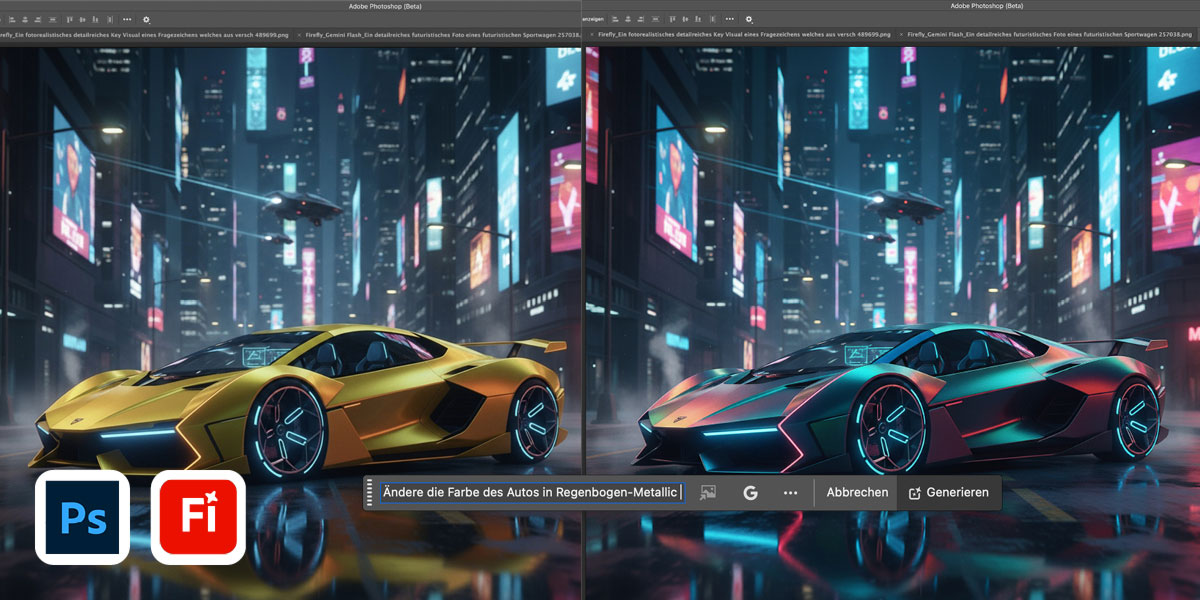The image size is (1200, 600).
Task: Close Firefly_Gemini Flash tab in left window
Action: [299, 34]
